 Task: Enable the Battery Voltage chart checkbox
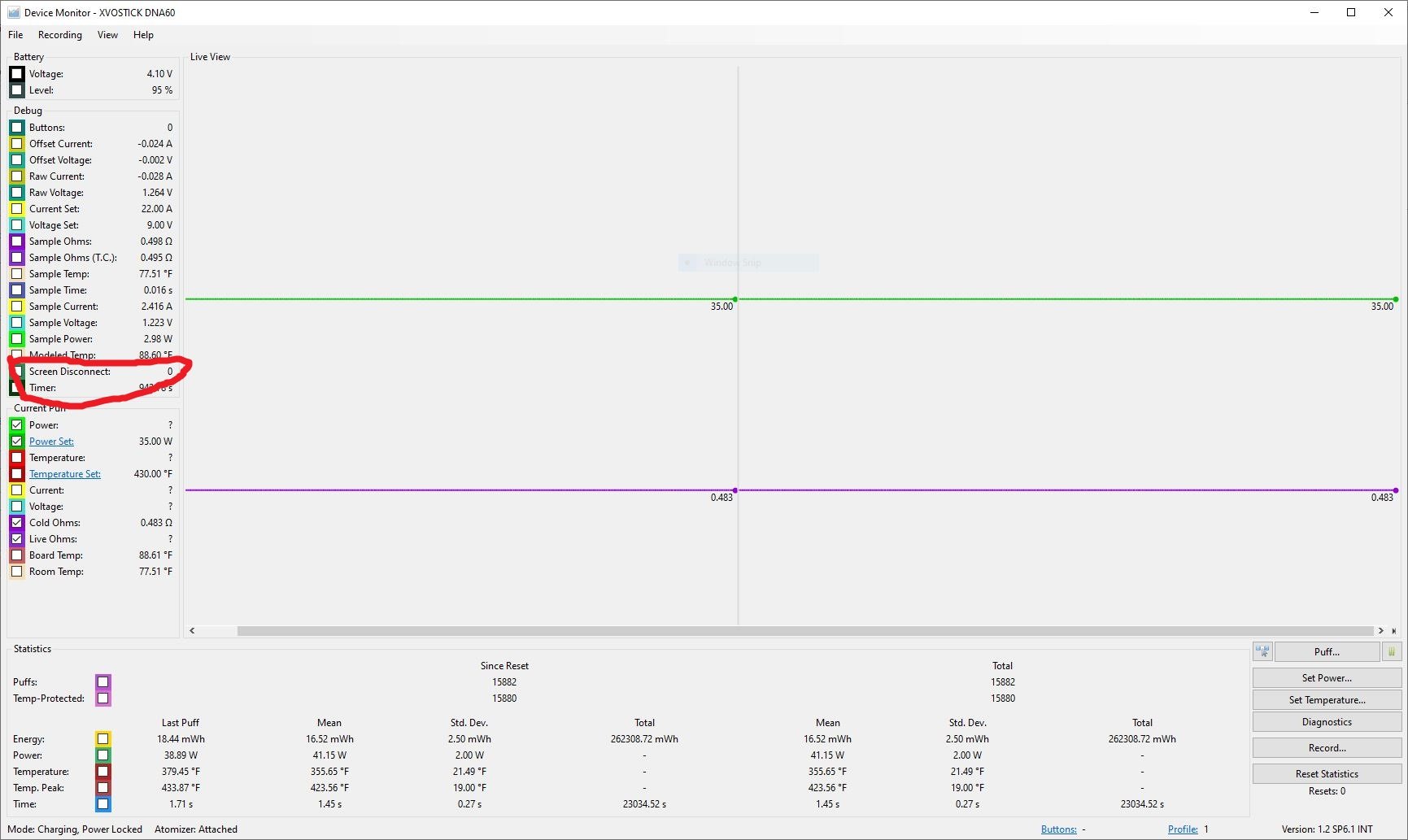pos(16,74)
